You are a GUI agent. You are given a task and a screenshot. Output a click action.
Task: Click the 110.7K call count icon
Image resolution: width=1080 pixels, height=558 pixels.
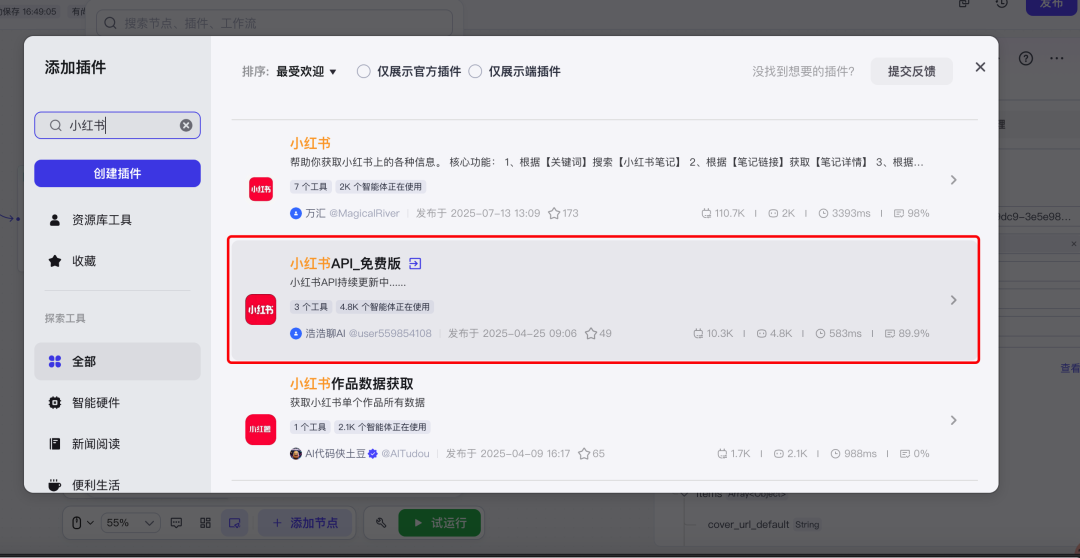point(706,214)
